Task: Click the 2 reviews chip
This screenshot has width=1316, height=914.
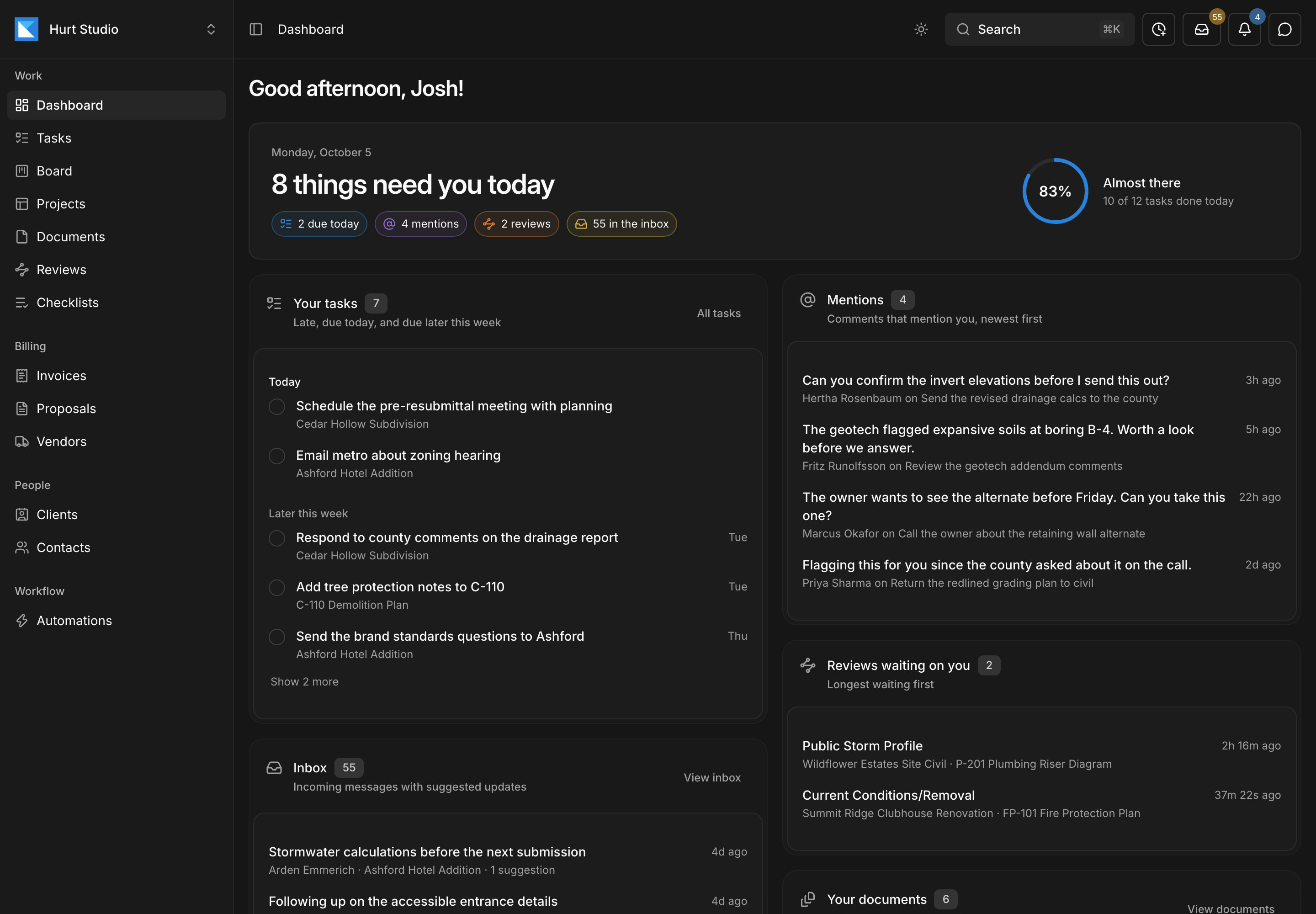Action: point(516,224)
